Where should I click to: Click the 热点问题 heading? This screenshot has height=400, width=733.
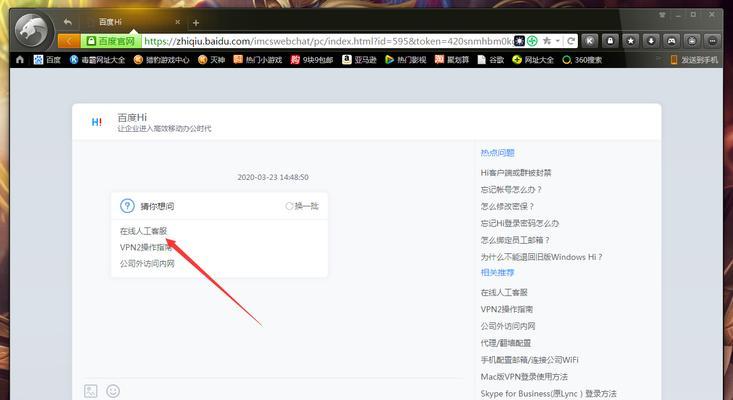[x=497, y=152]
